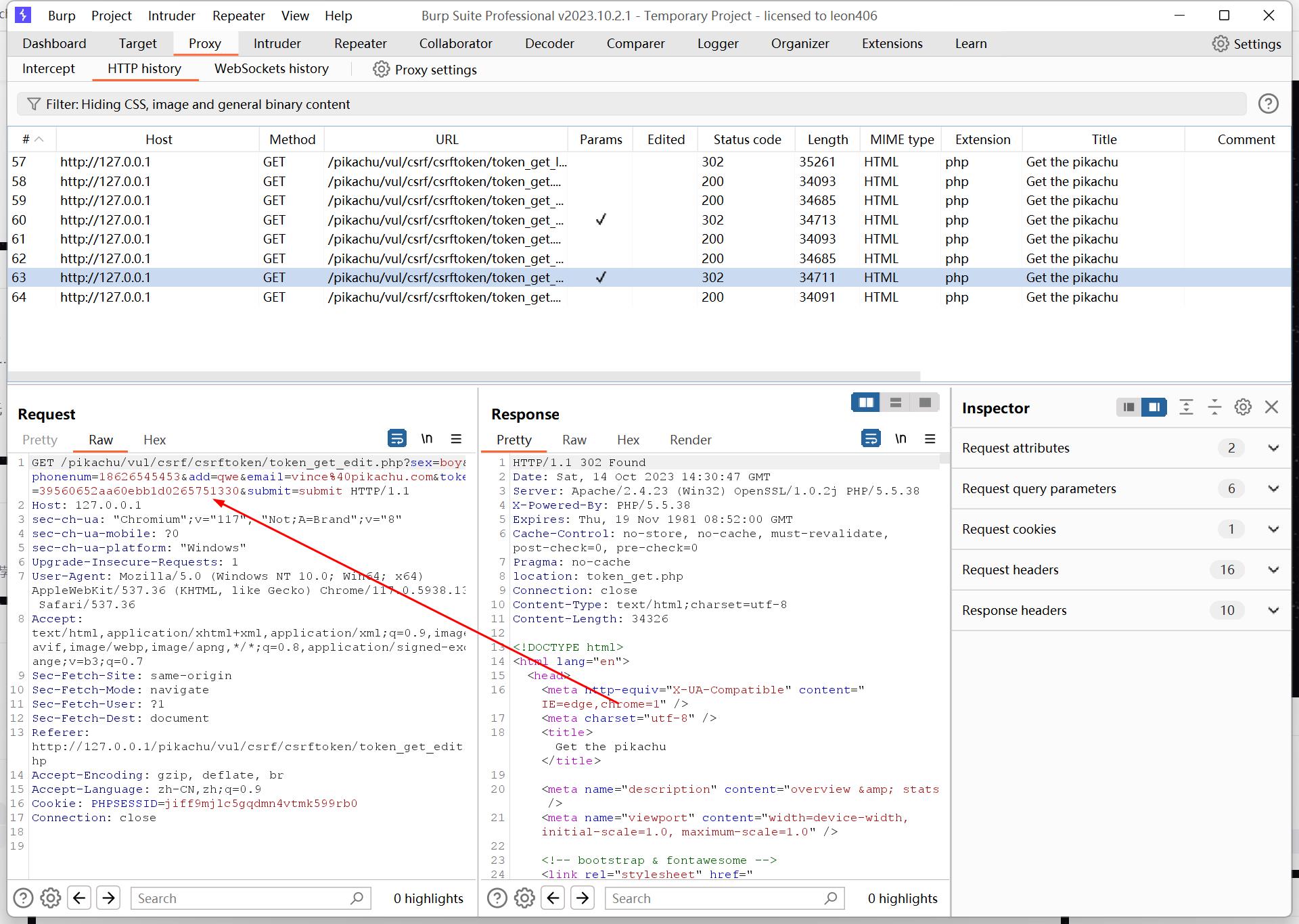1299x924 pixels.
Task: Open the filter help question icon
Action: [x=1268, y=103]
